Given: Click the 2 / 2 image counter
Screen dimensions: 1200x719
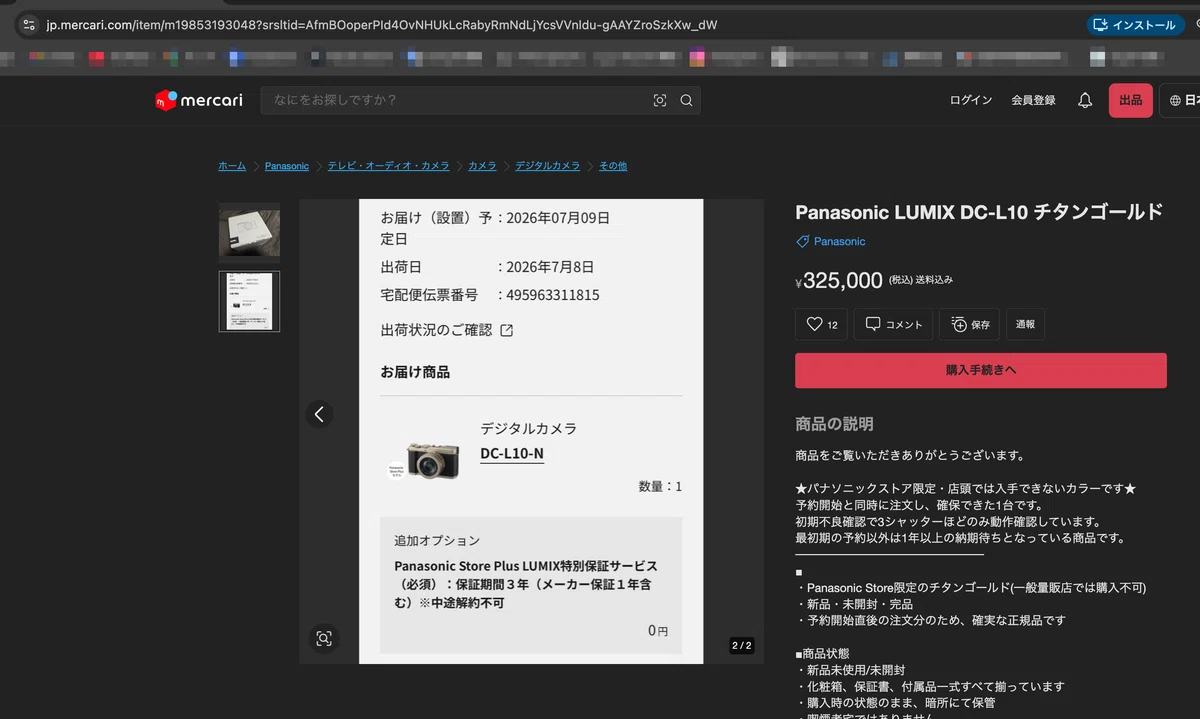Looking at the screenshot, I should [742, 645].
